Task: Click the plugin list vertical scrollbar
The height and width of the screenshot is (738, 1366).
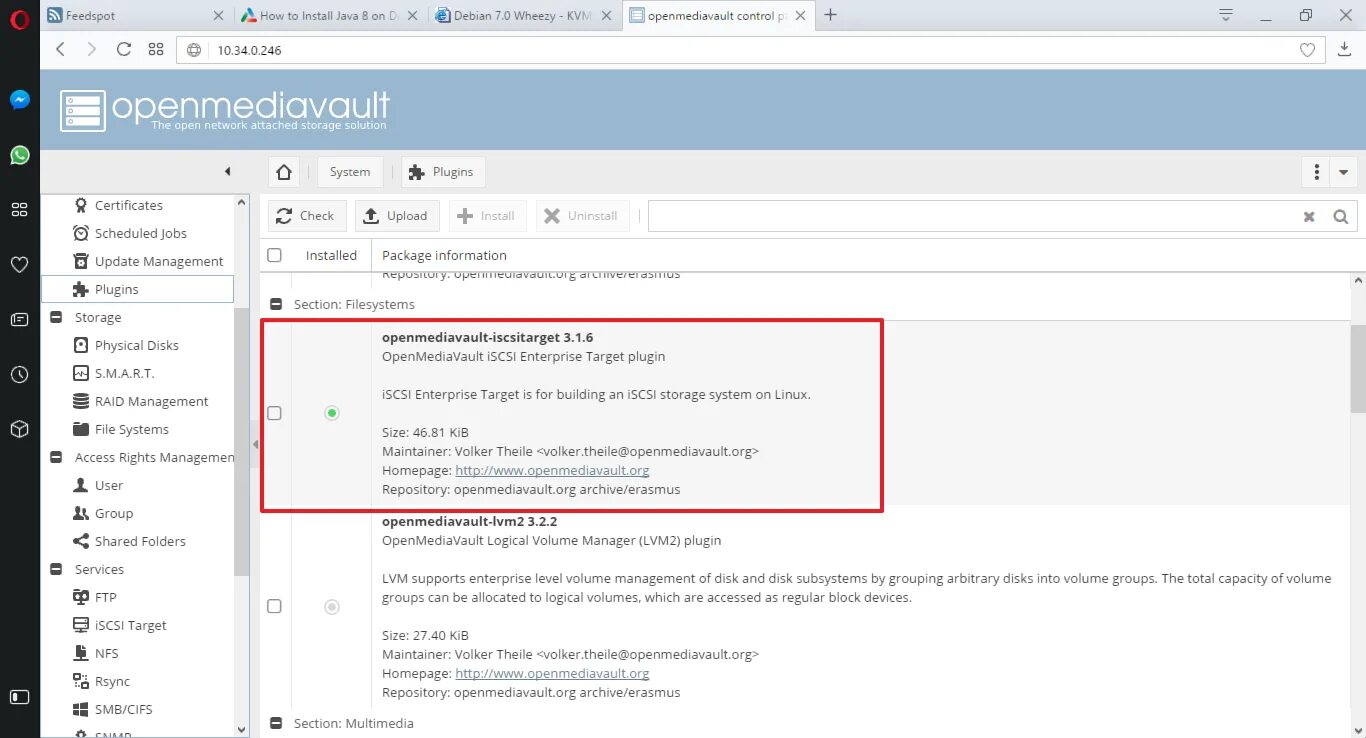Action: point(1357,367)
